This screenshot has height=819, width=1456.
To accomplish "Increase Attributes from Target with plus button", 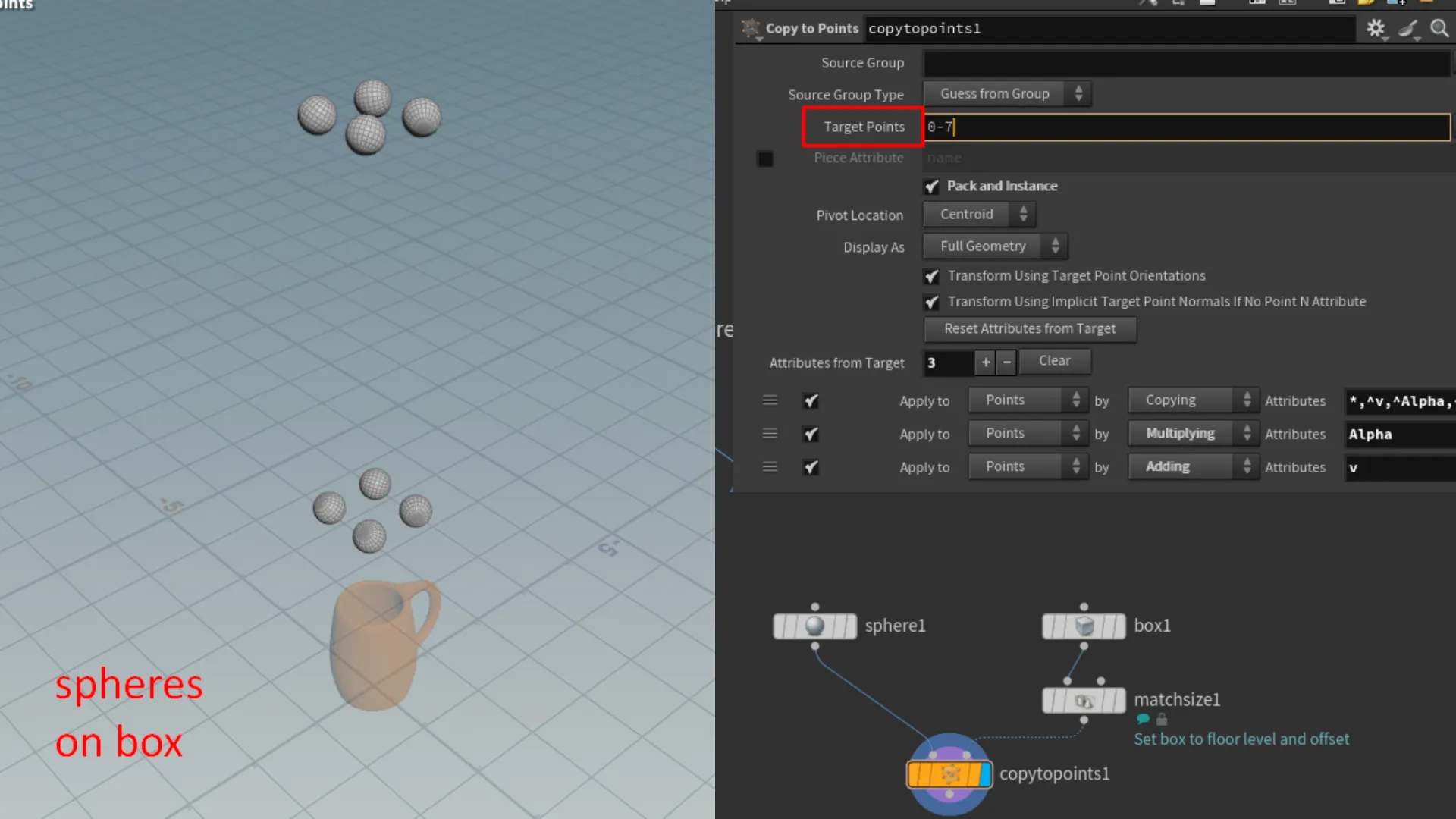I will pyautogui.click(x=984, y=362).
